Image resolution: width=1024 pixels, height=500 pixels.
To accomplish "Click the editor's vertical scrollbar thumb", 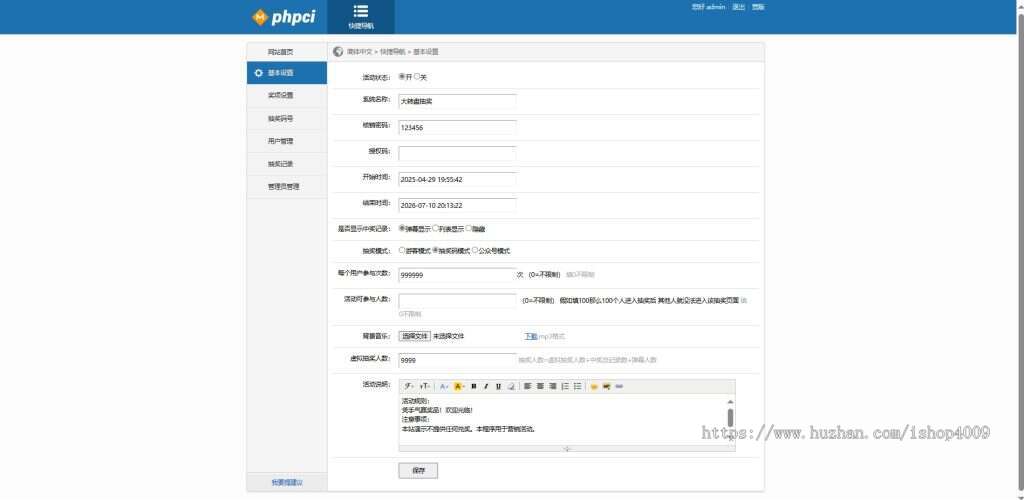I will pyautogui.click(x=730, y=417).
